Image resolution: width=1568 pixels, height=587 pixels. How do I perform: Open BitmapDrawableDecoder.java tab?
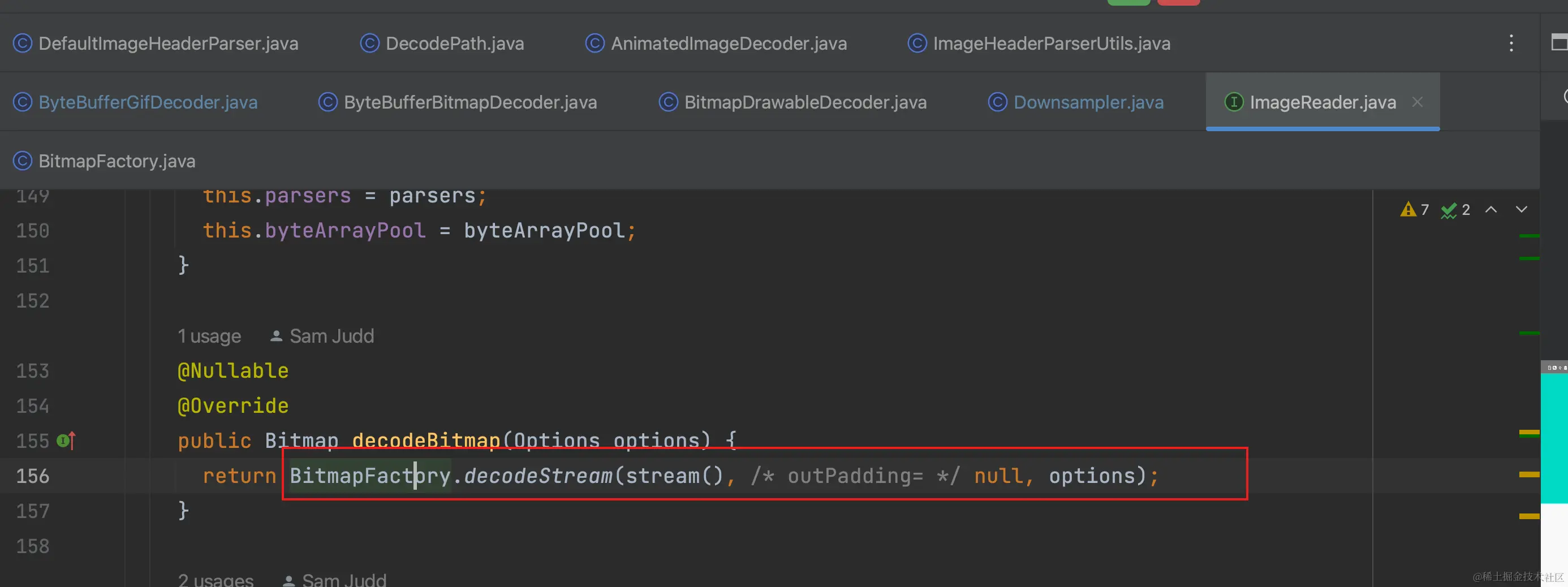point(792,102)
